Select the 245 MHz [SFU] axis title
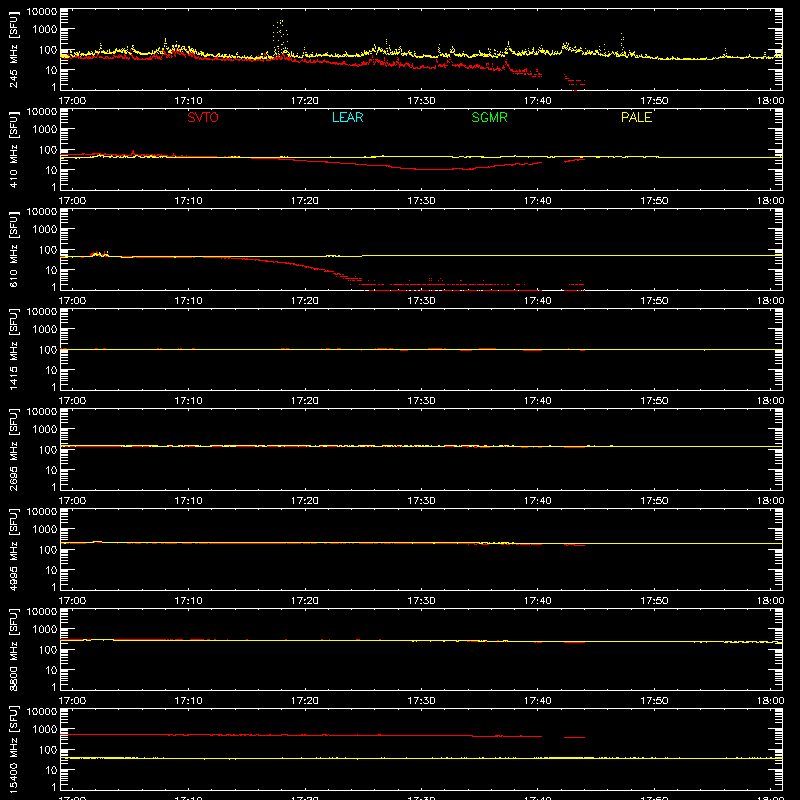 point(13,49)
